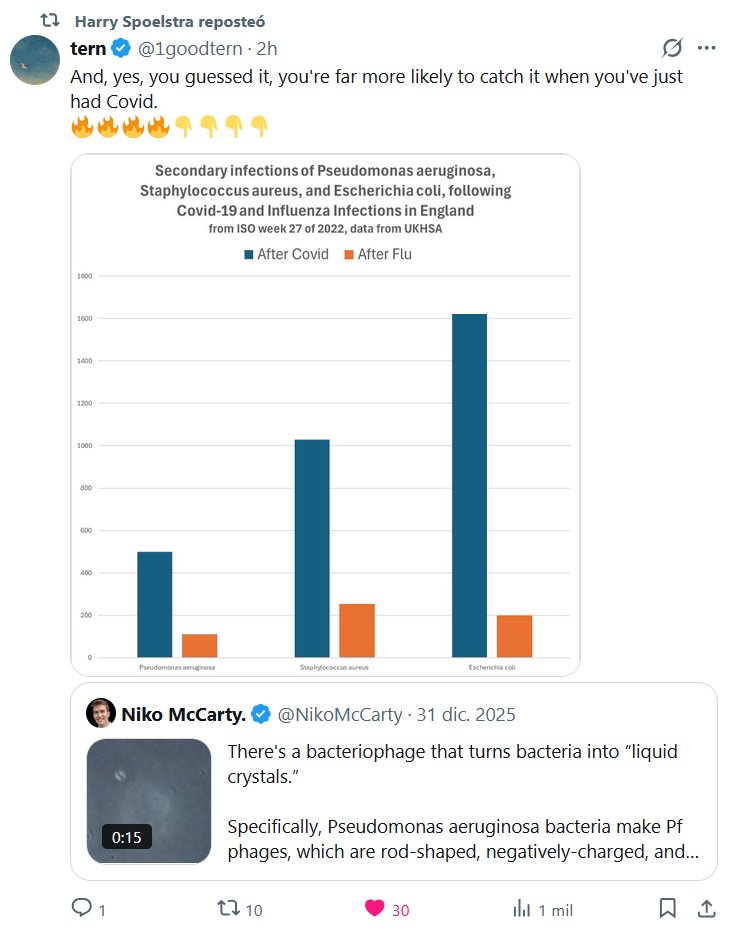Click the share upload icon
This screenshot has width=736, height=930.
tap(705, 908)
